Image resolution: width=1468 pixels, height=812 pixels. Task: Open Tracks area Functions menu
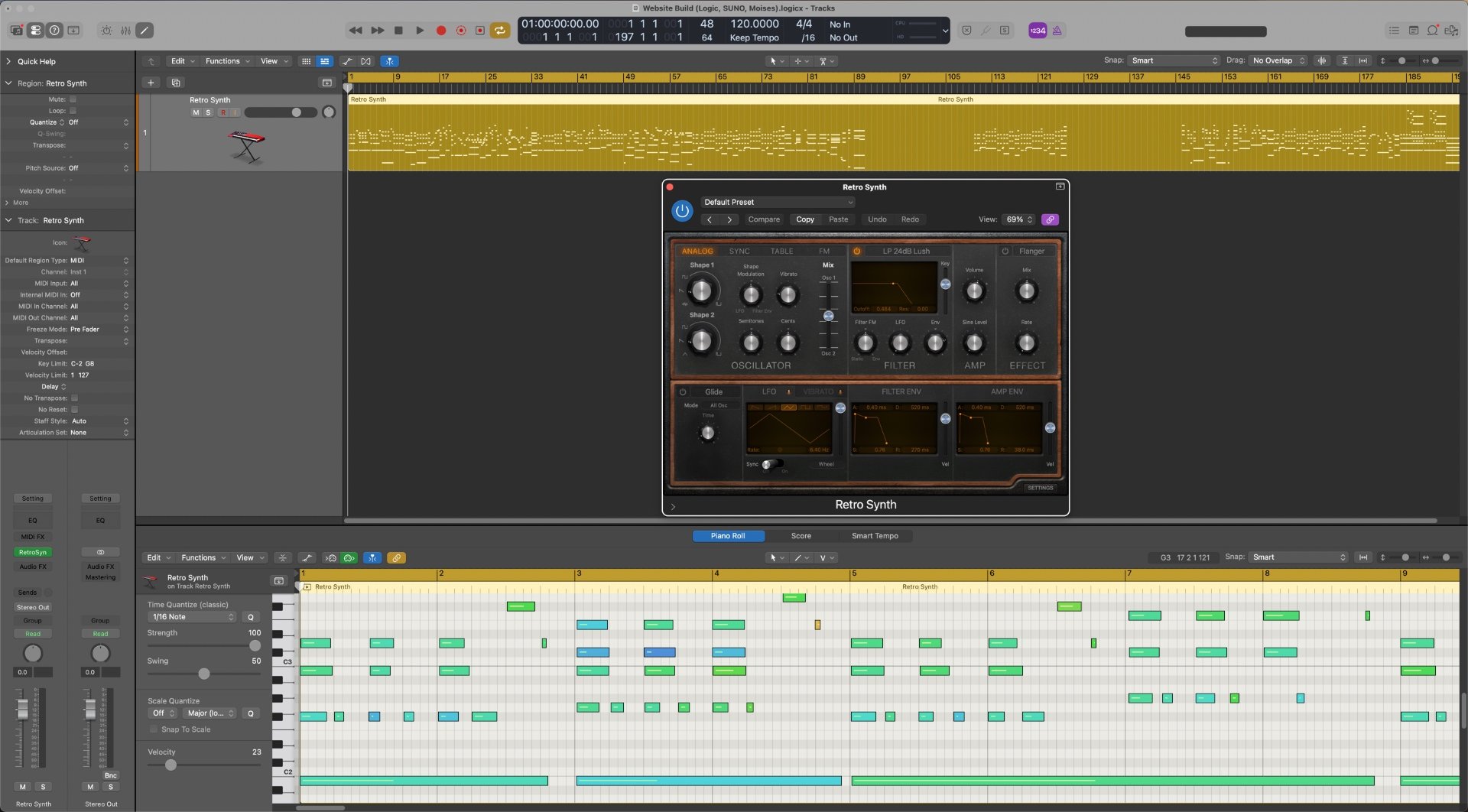[x=227, y=61]
